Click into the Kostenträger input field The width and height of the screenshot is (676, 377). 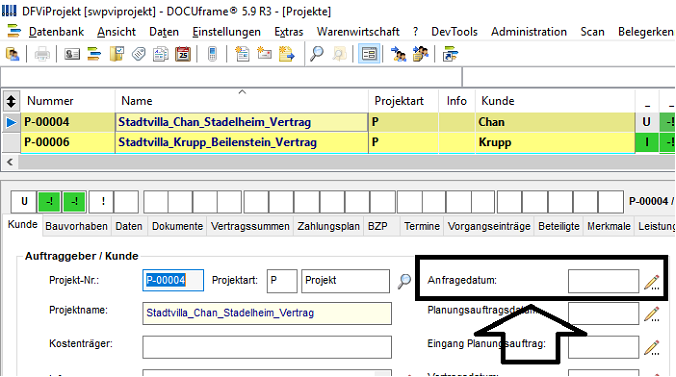click(x=267, y=347)
